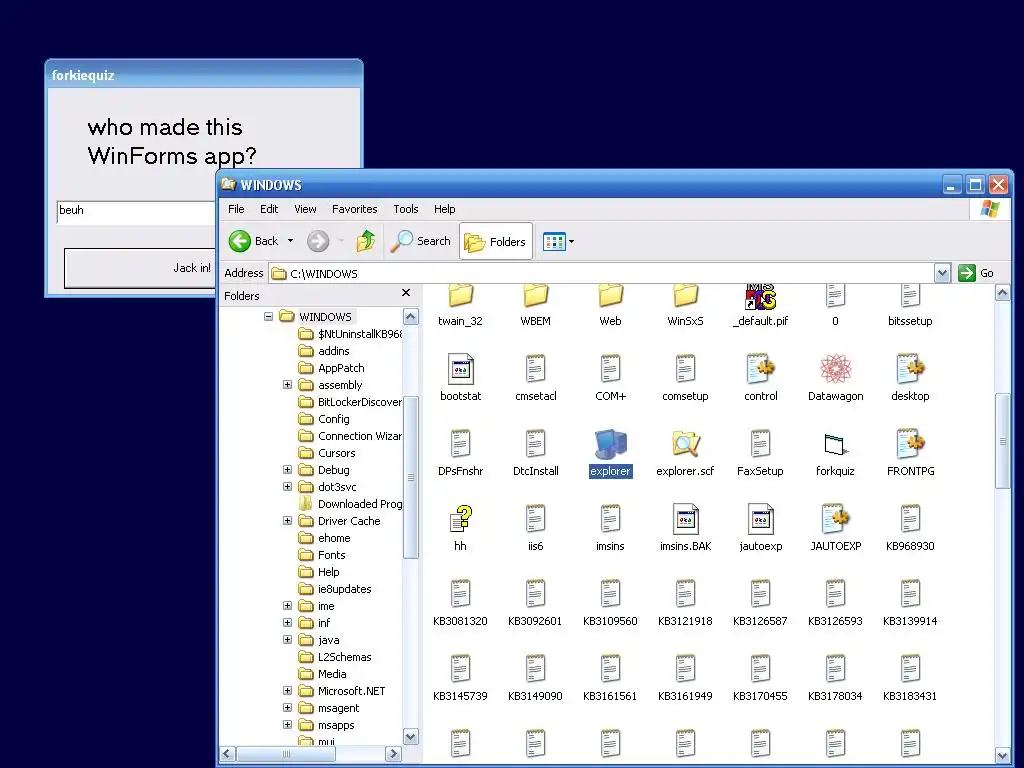Select the hh help file icon

[460, 519]
